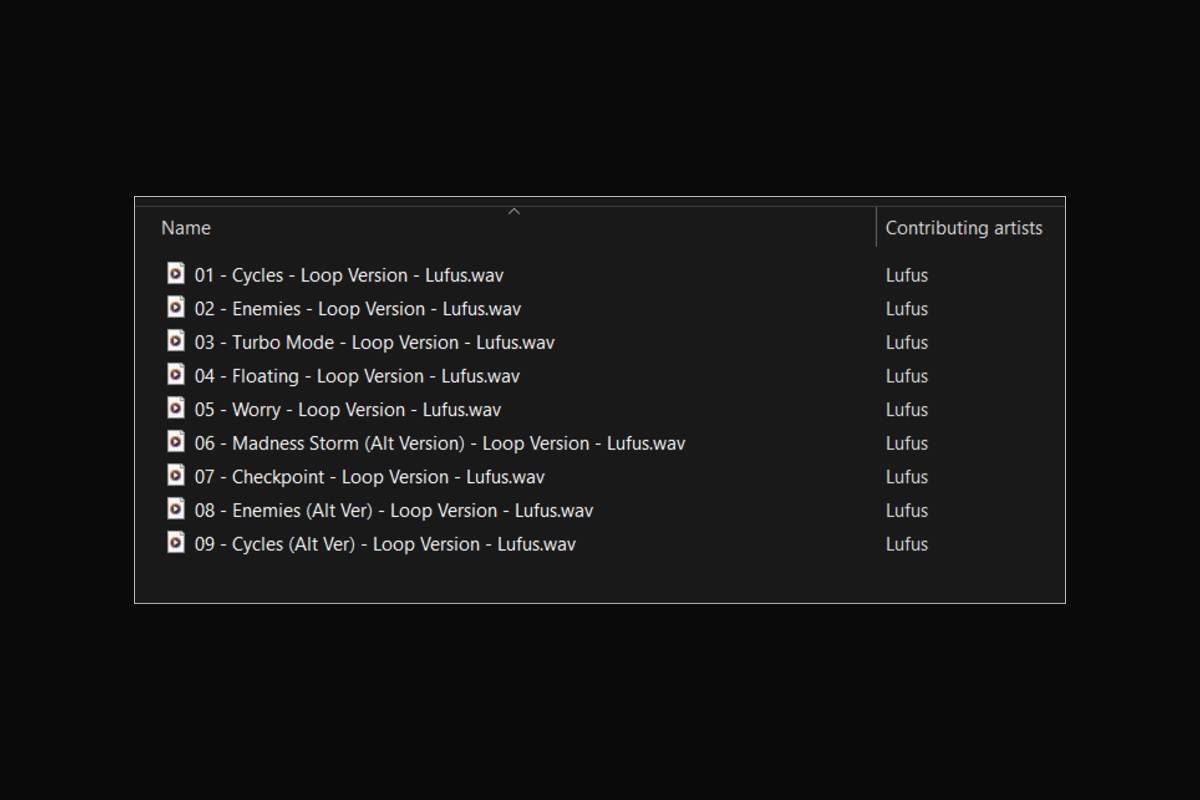Click the icon for 08 - Enemies (Alt Ver)
Viewport: 1200px width, 800px height.
click(x=176, y=509)
